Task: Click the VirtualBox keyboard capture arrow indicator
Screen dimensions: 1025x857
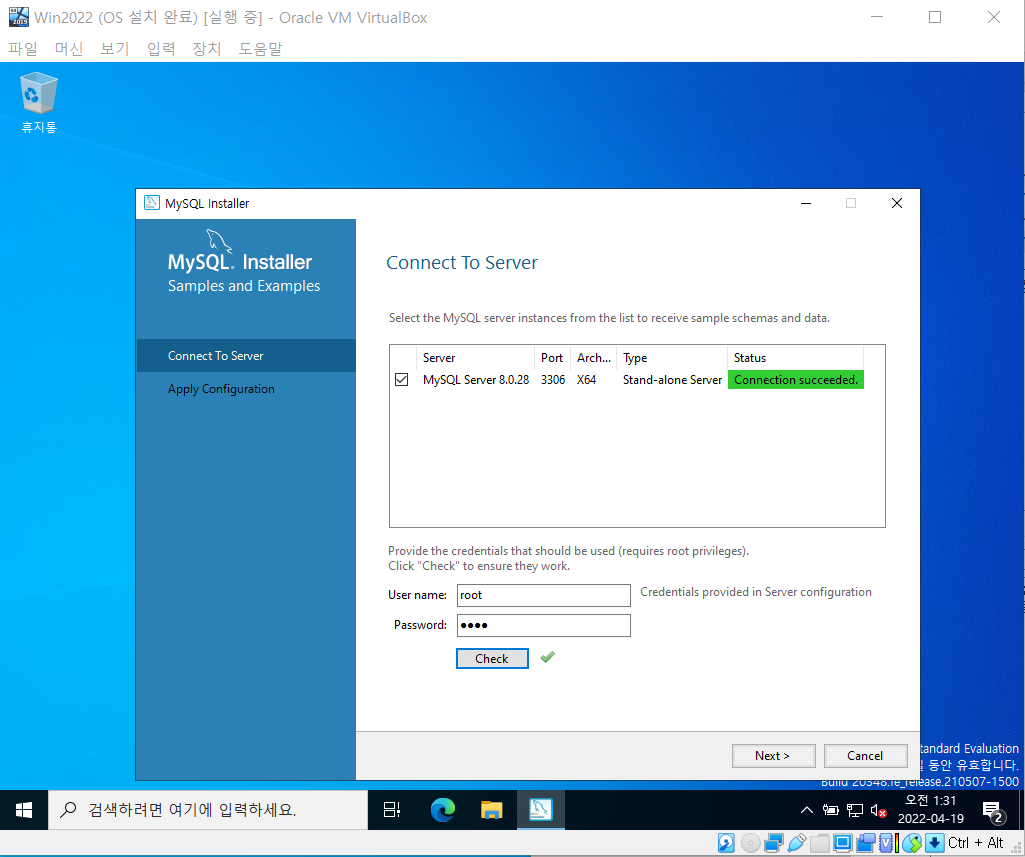Action: coord(935,843)
